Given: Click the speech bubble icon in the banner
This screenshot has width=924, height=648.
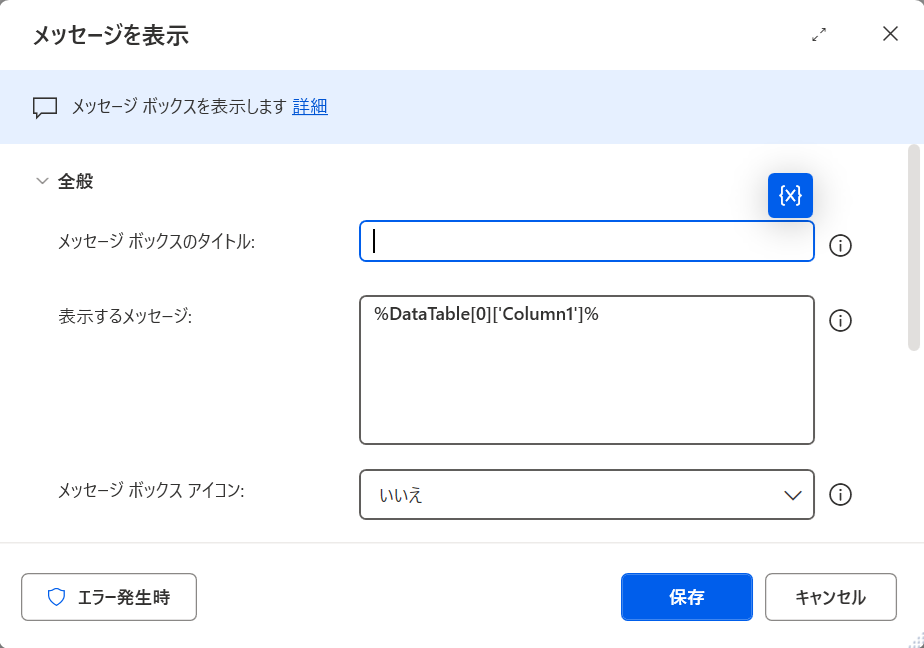Looking at the screenshot, I should tap(45, 107).
